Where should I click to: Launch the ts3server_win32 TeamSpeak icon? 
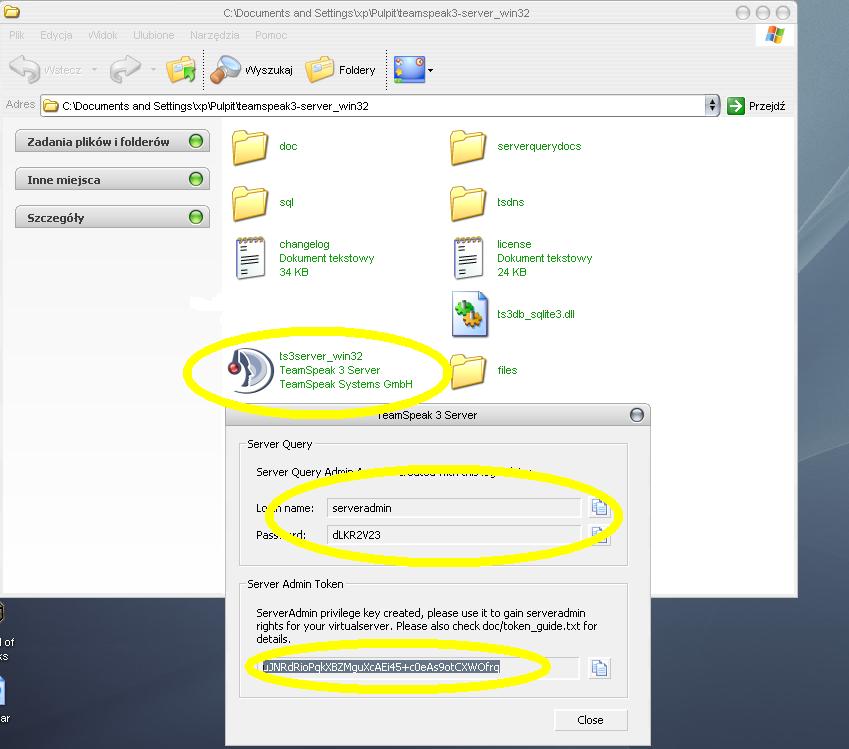click(250, 370)
